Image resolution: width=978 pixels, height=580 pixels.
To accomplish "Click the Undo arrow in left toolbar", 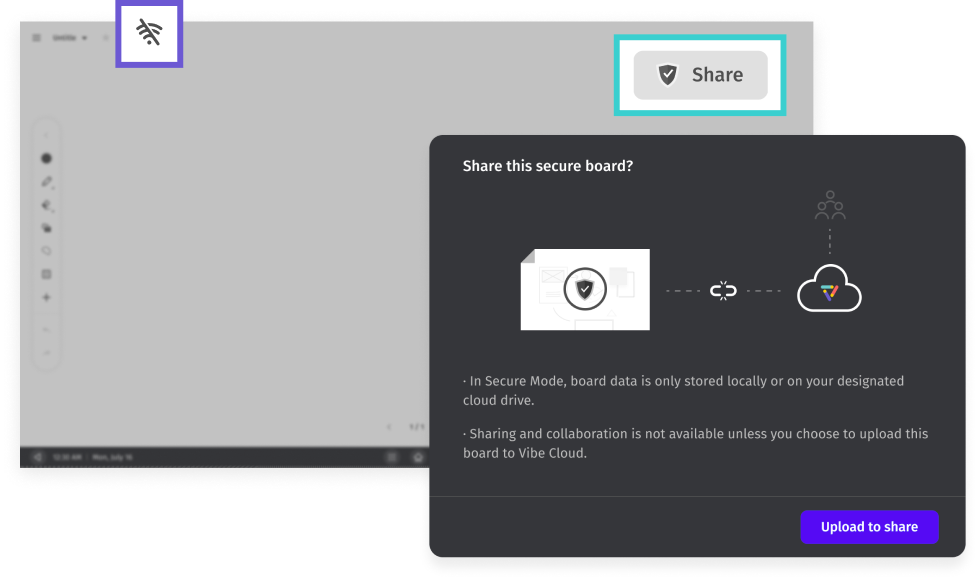I will point(46,329).
